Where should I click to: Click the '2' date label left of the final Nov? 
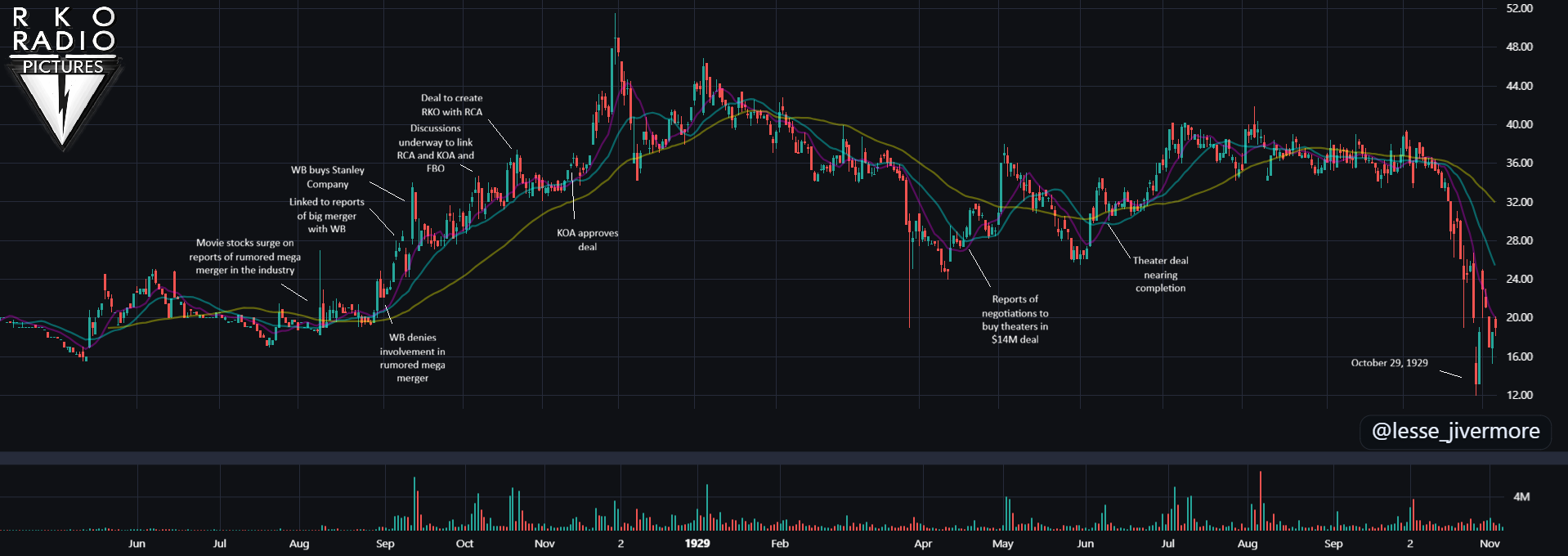(1409, 544)
